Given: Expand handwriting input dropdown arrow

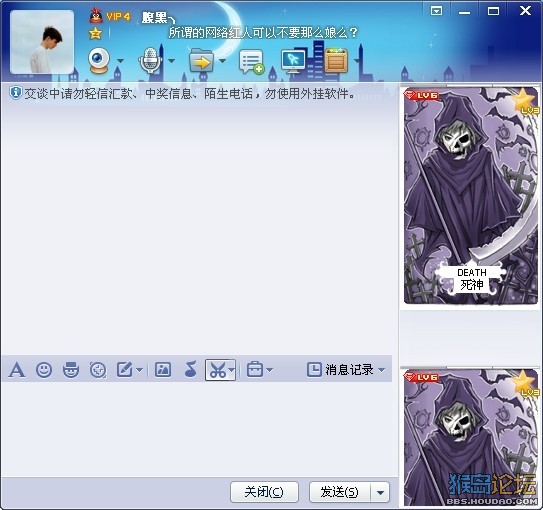Looking at the screenshot, I should pyautogui.click(x=140, y=370).
